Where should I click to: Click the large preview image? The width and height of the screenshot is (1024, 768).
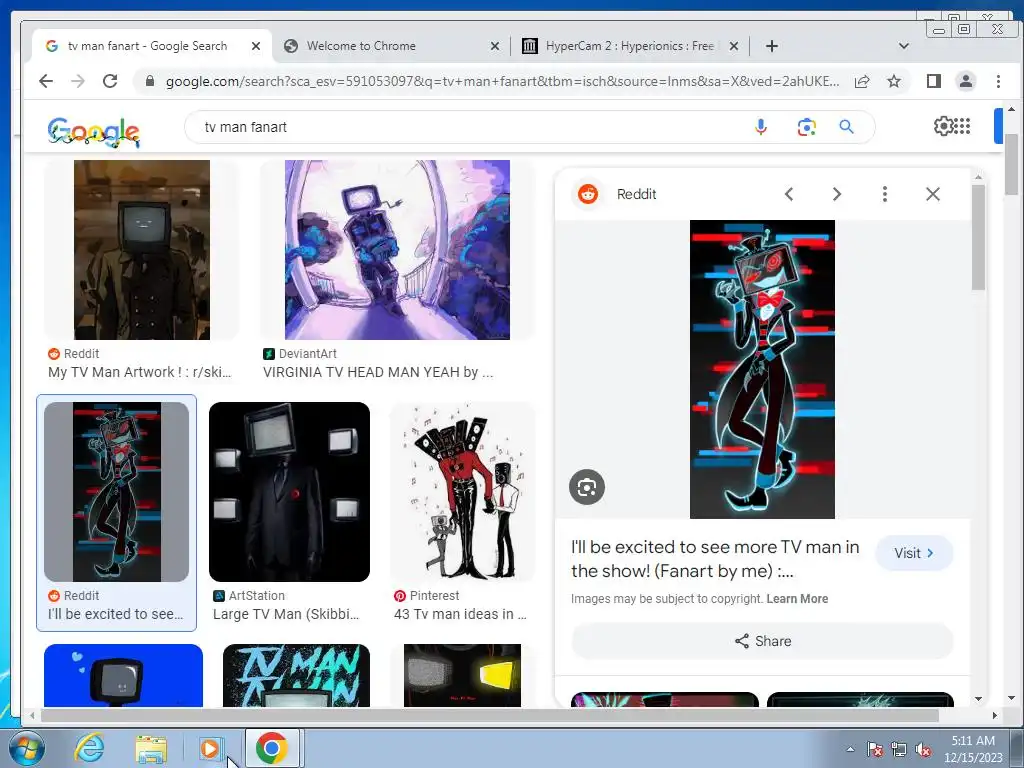(x=762, y=369)
